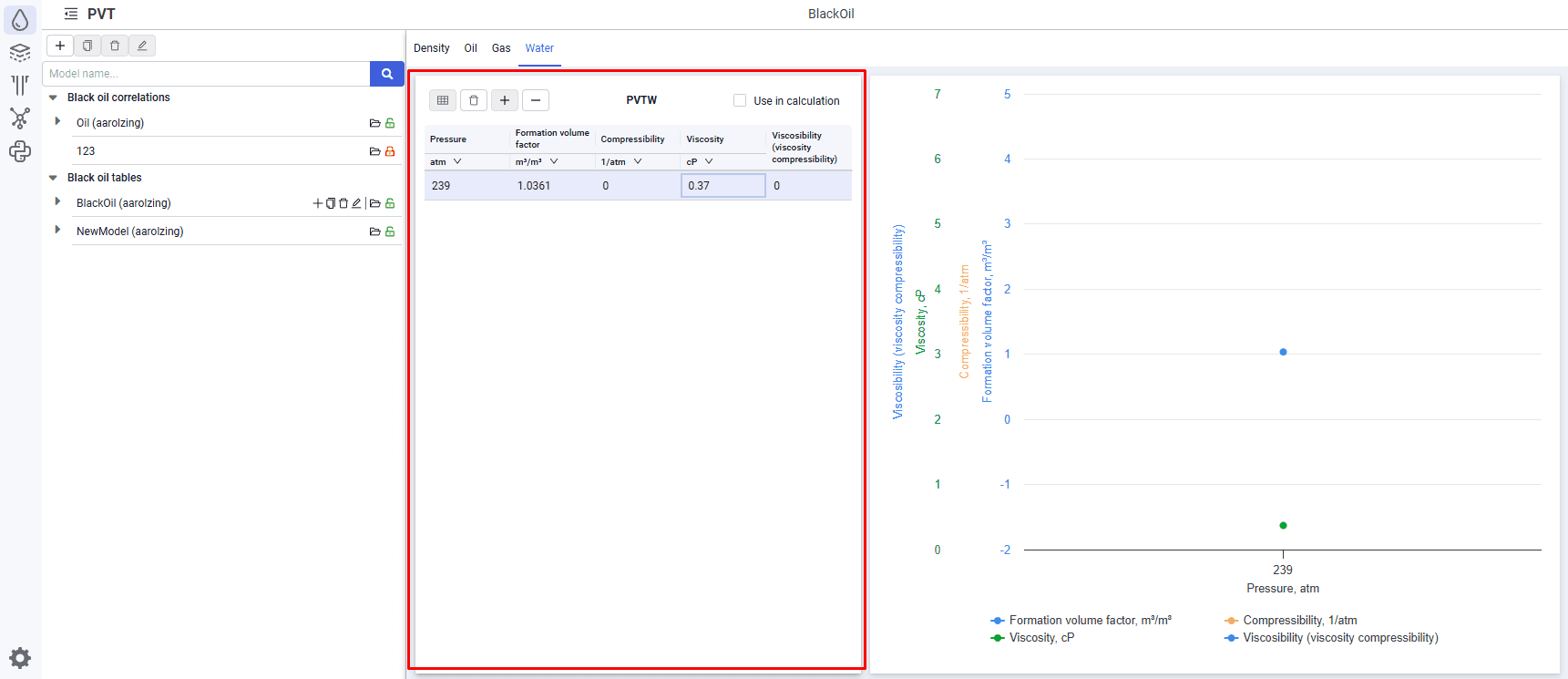This screenshot has height=679, width=1568.
Task: Collapse Black oil correlations group
Action: tap(53, 98)
